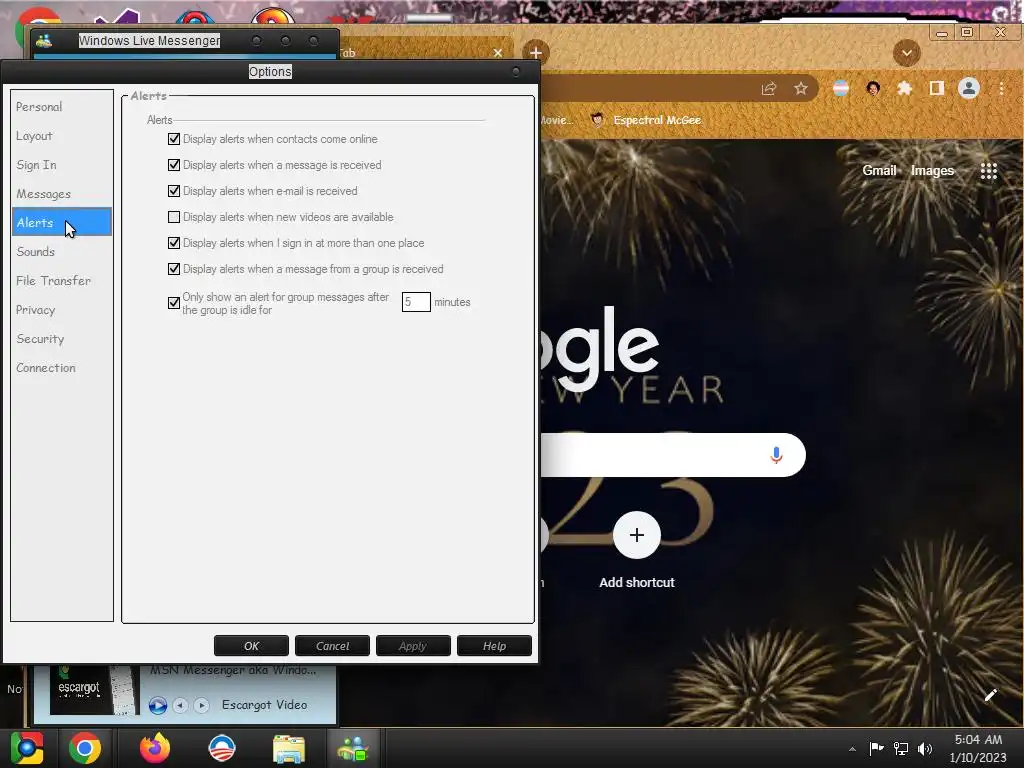Toggle alerts for signing in more than one place
The image size is (1024, 768).
coord(174,243)
